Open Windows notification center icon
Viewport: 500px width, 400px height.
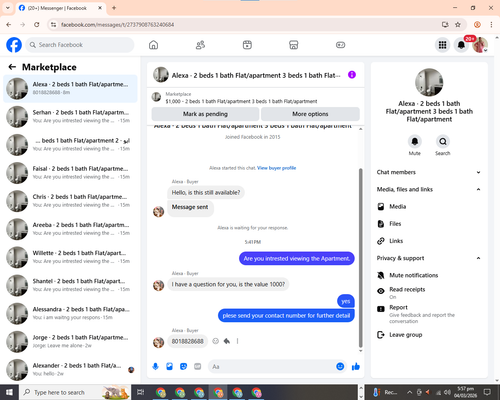click(x=487, y=392)
